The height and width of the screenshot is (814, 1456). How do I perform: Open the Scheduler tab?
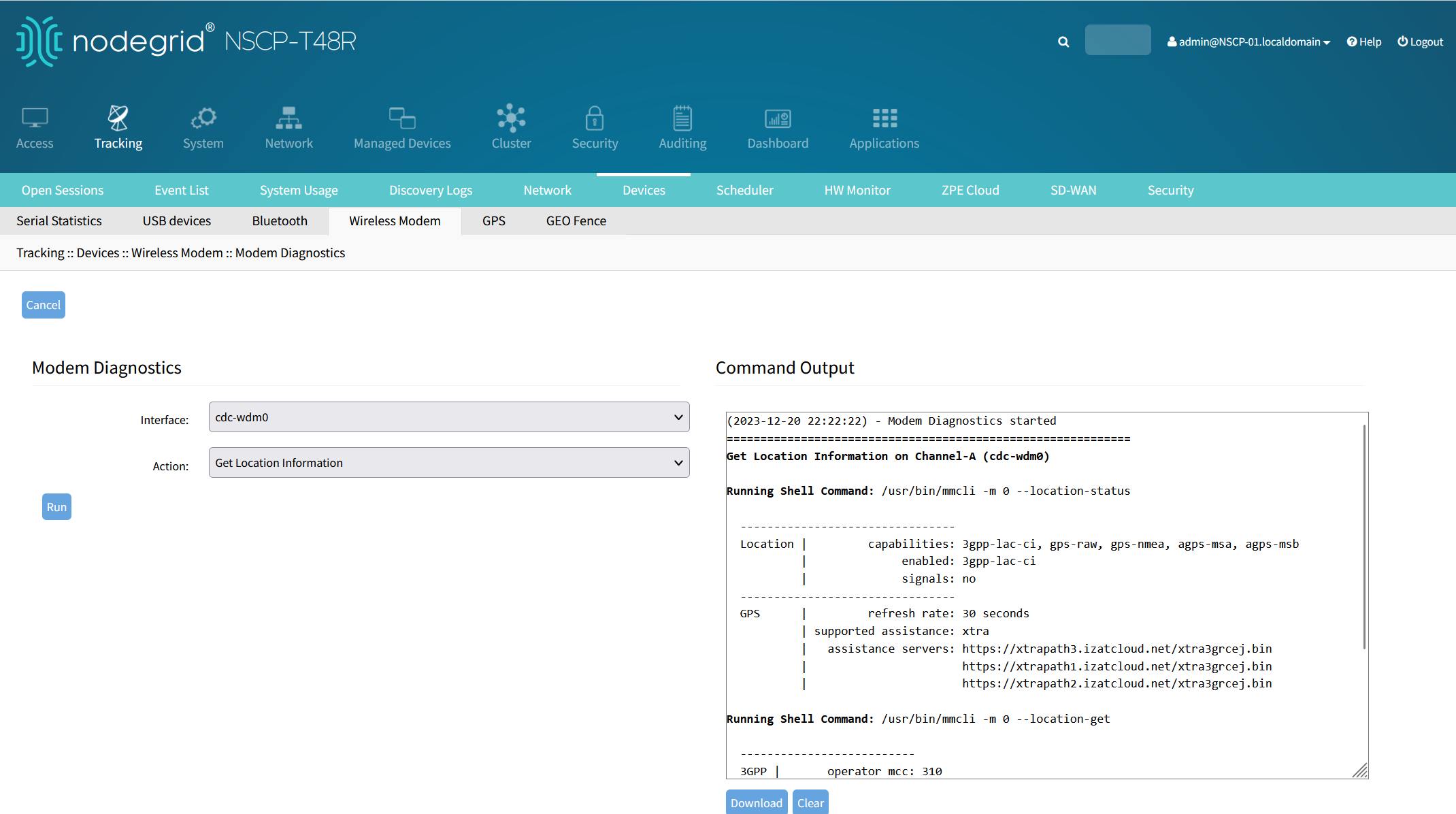(x=745, y=191)
